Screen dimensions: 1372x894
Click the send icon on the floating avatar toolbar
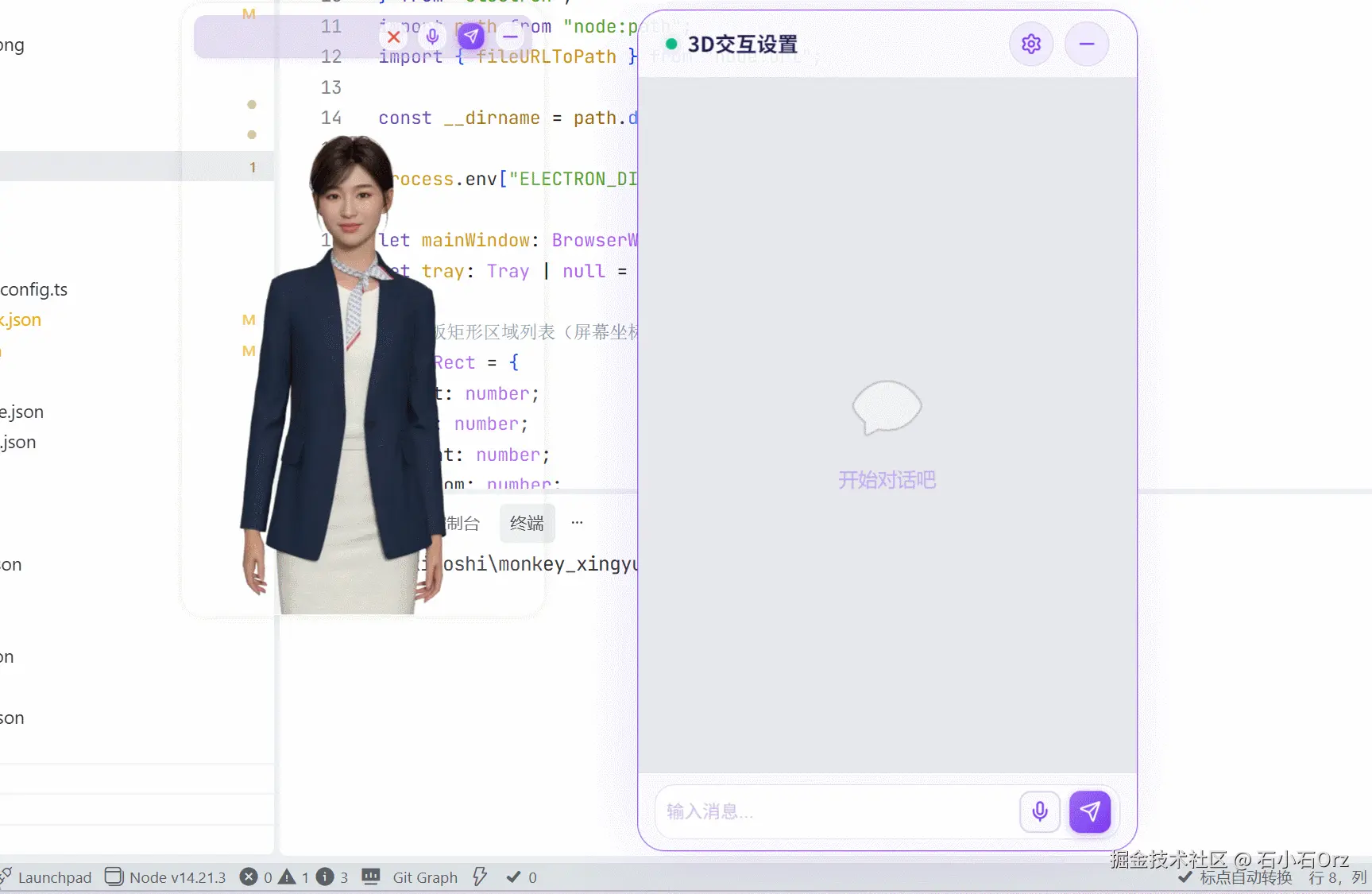click(x=471, y=37)
